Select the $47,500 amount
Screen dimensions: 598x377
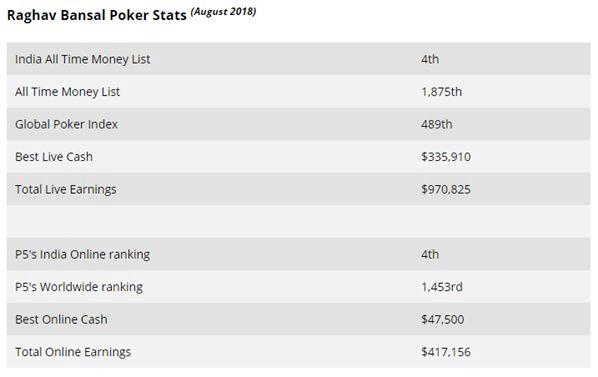tap(443, 319)
